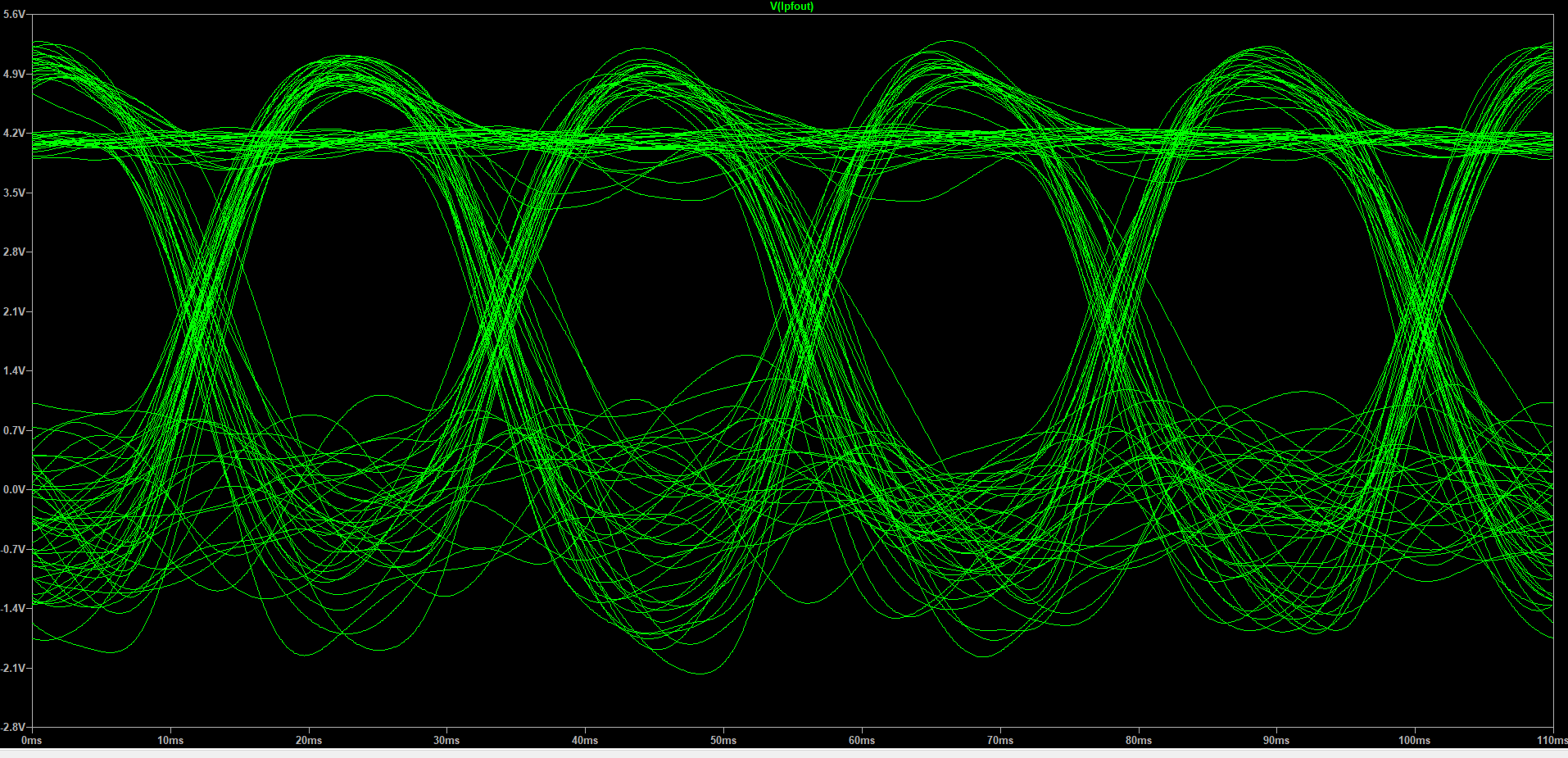Click the 2.1V vertical axis label
Viewport: 1568px width, 758px height.
[x=14, y=311]
